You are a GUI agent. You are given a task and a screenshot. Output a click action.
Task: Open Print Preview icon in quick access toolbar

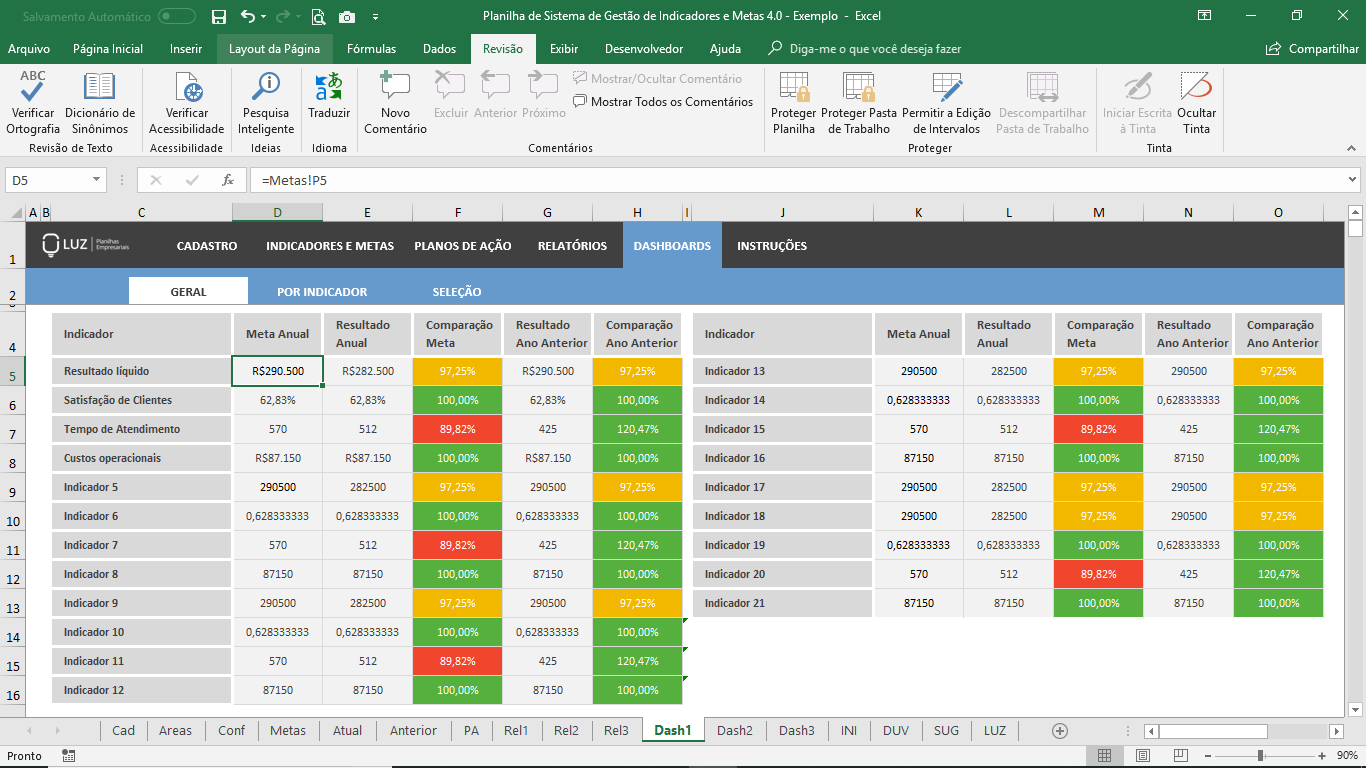pyautogui.click(x=318, y=16)
